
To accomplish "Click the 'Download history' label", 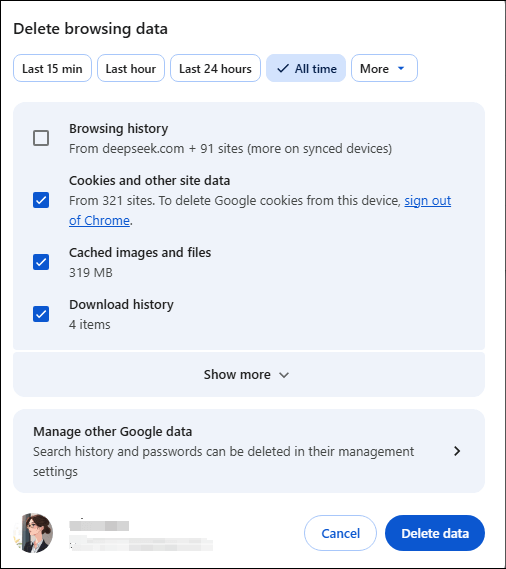I will tap(121, 304).
